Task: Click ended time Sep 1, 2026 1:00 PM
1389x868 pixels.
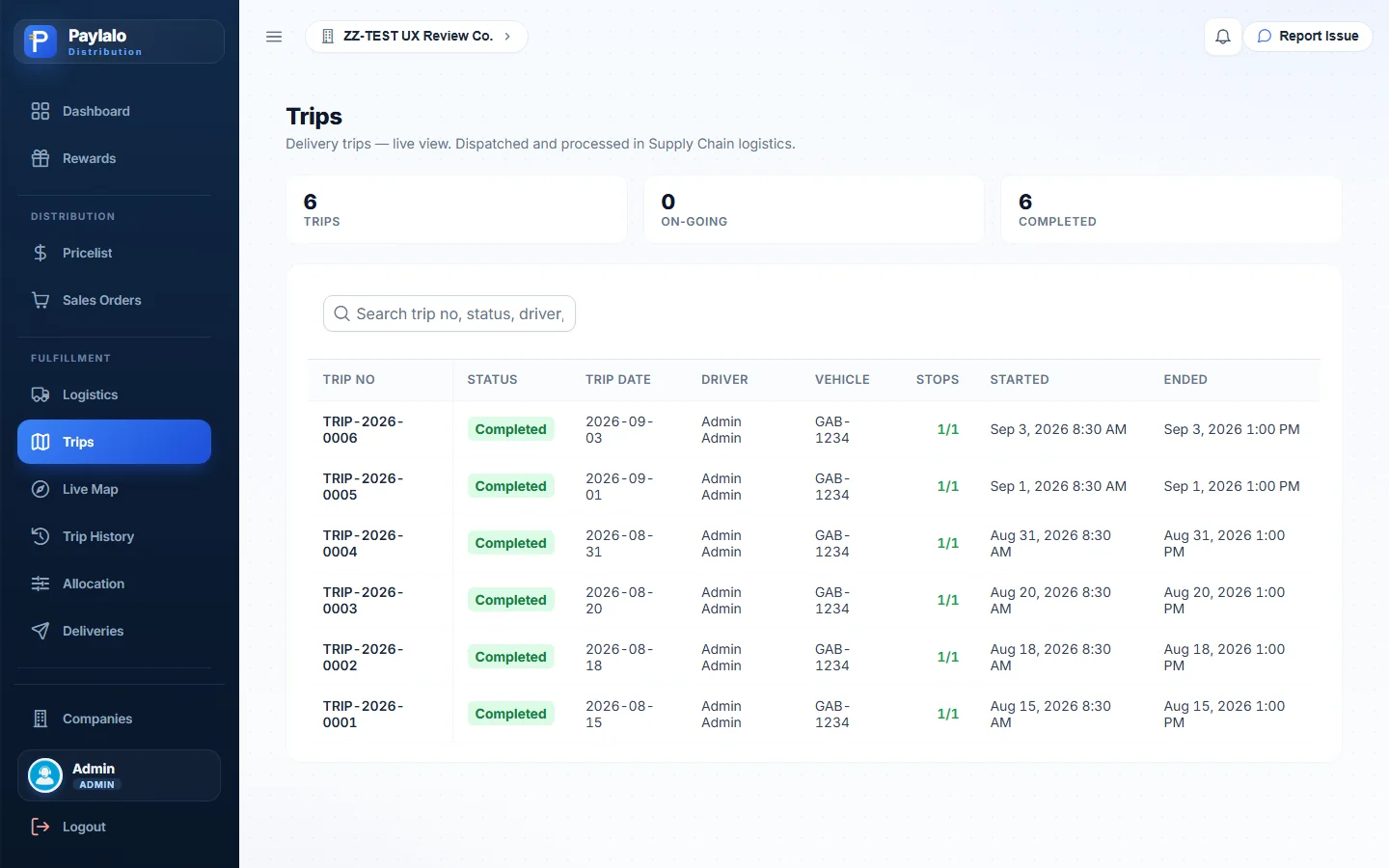Action: (x=1232, y=486)
